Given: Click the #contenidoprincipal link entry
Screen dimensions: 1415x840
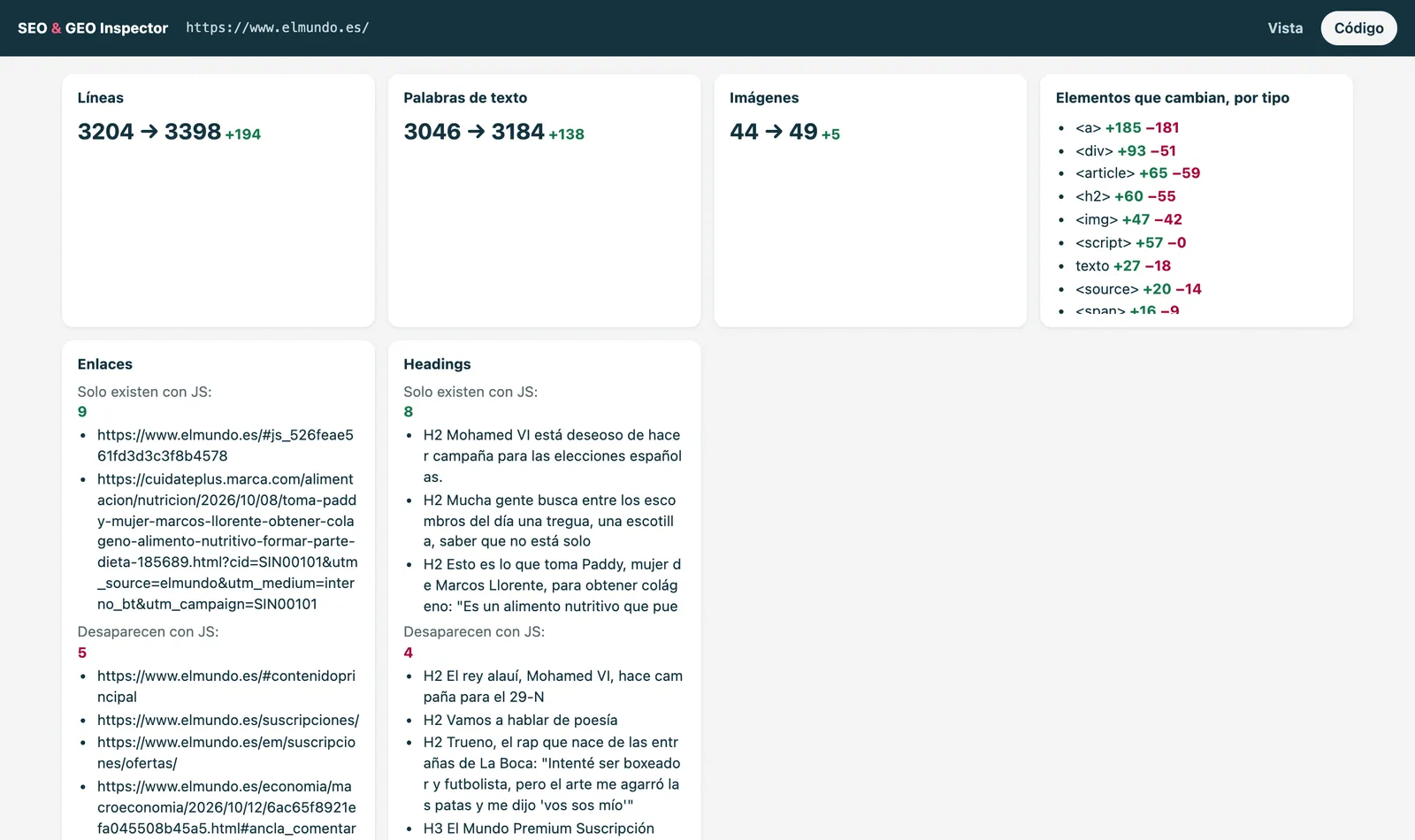Looking at the screenshot, I should tap(226, 686).
